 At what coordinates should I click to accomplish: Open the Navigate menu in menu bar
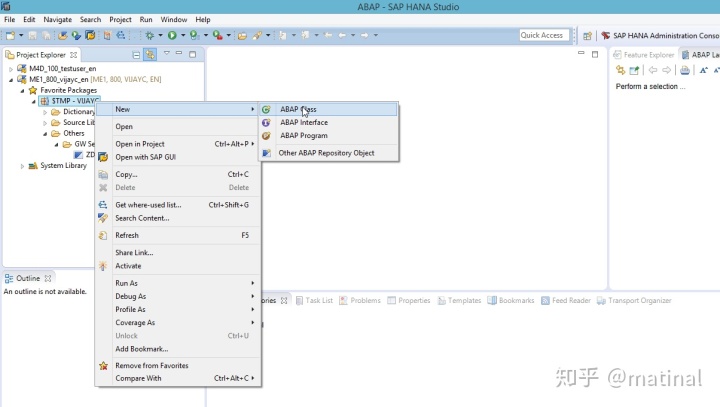pyautogui.click(x=57, y=20)
